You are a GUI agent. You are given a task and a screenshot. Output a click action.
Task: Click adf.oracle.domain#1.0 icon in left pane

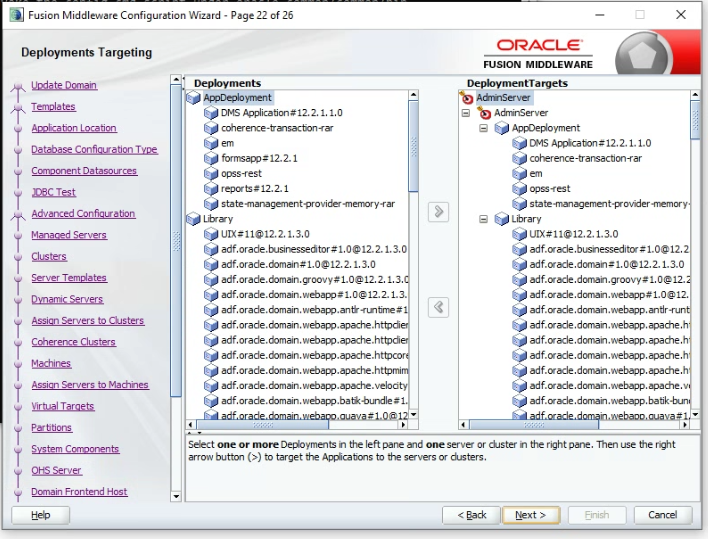[211, 264]
